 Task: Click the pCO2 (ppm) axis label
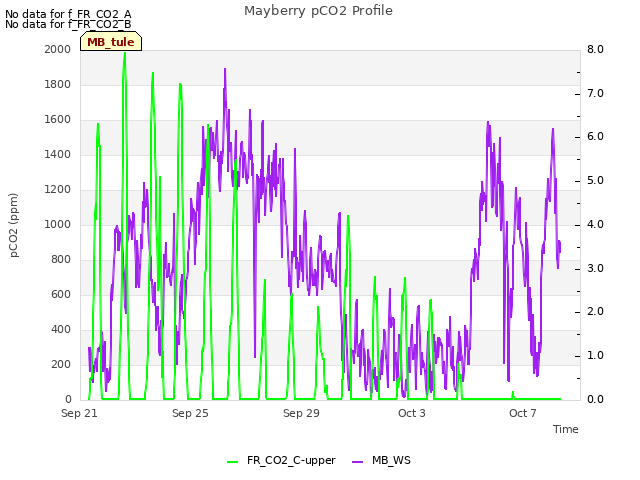[13, 225]
